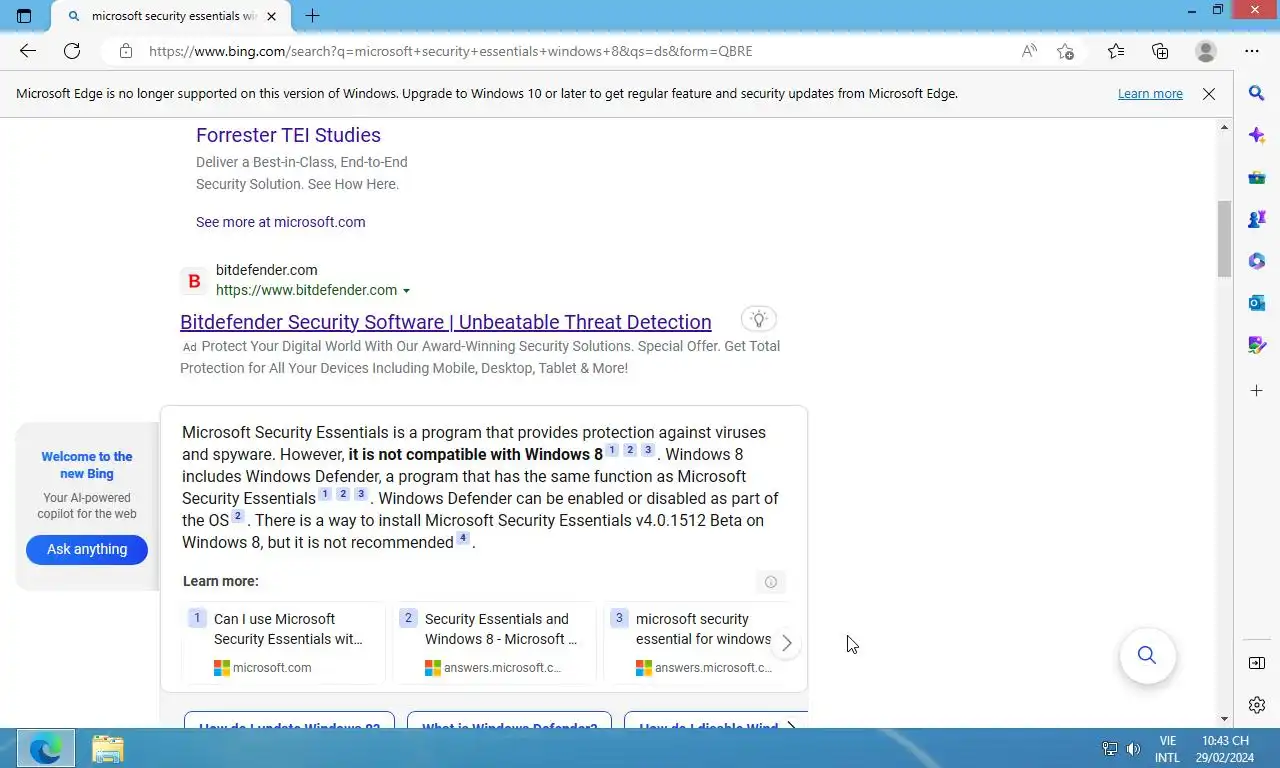
Task: Enable Read aloud from the address bar
Action: pos(1029,51)
